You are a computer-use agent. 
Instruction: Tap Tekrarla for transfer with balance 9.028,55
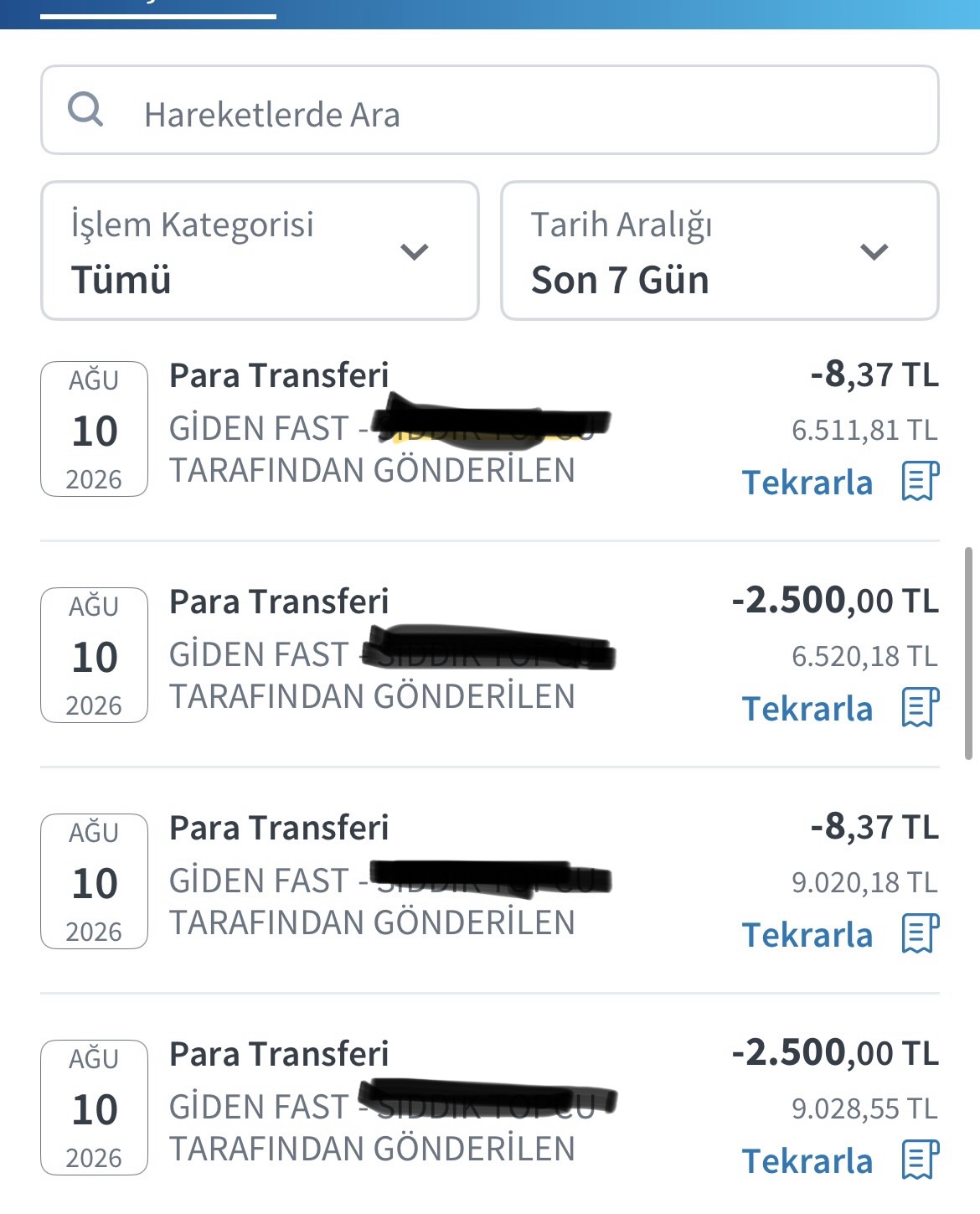[x=807, y=1161]
